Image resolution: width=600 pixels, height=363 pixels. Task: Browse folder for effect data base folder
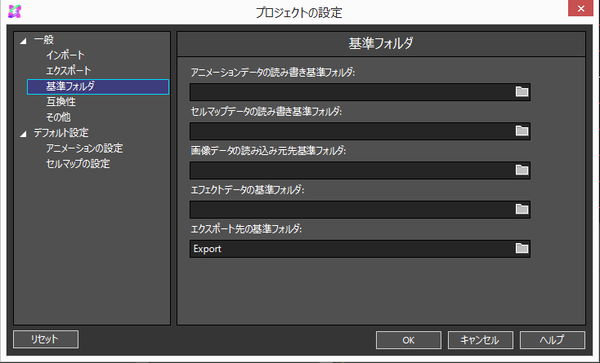click(522, 210)
